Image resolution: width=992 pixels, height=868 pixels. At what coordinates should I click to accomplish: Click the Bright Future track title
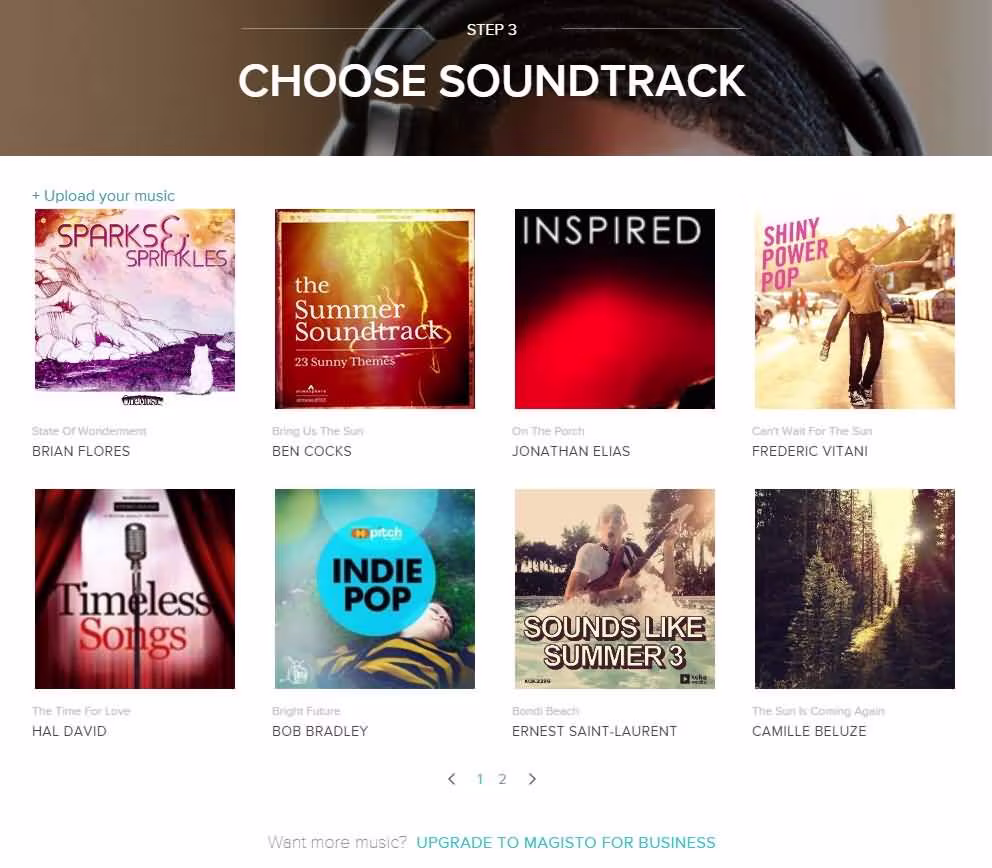pyautogui.click(x=306, y=711)
